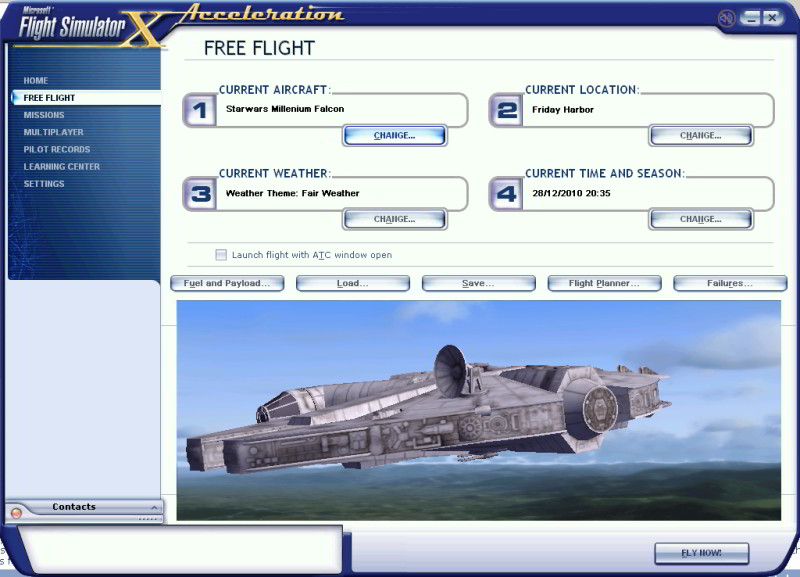Click the Starwars Millenium Falcon aircraft name

point(285,109)
